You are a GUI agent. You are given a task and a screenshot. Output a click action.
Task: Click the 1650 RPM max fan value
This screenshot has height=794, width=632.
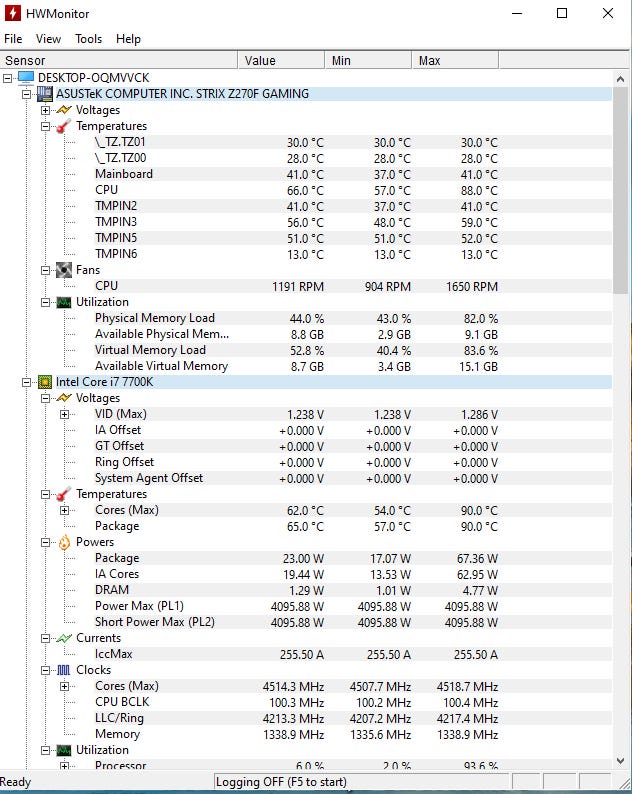coord(472,287)
